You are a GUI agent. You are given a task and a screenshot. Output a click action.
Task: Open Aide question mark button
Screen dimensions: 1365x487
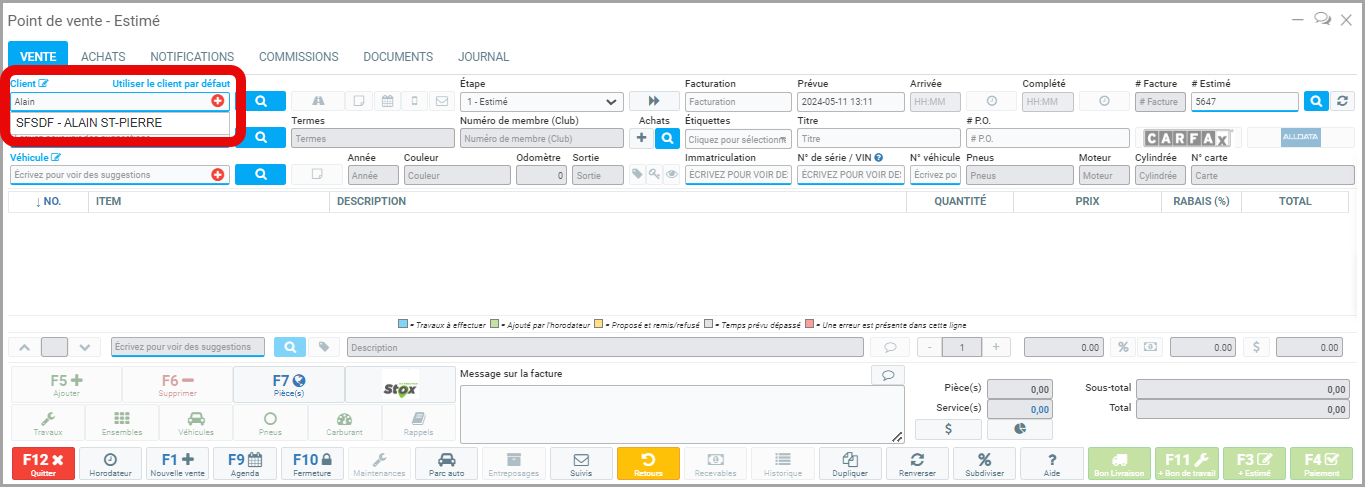click(x=1051, y=464)
